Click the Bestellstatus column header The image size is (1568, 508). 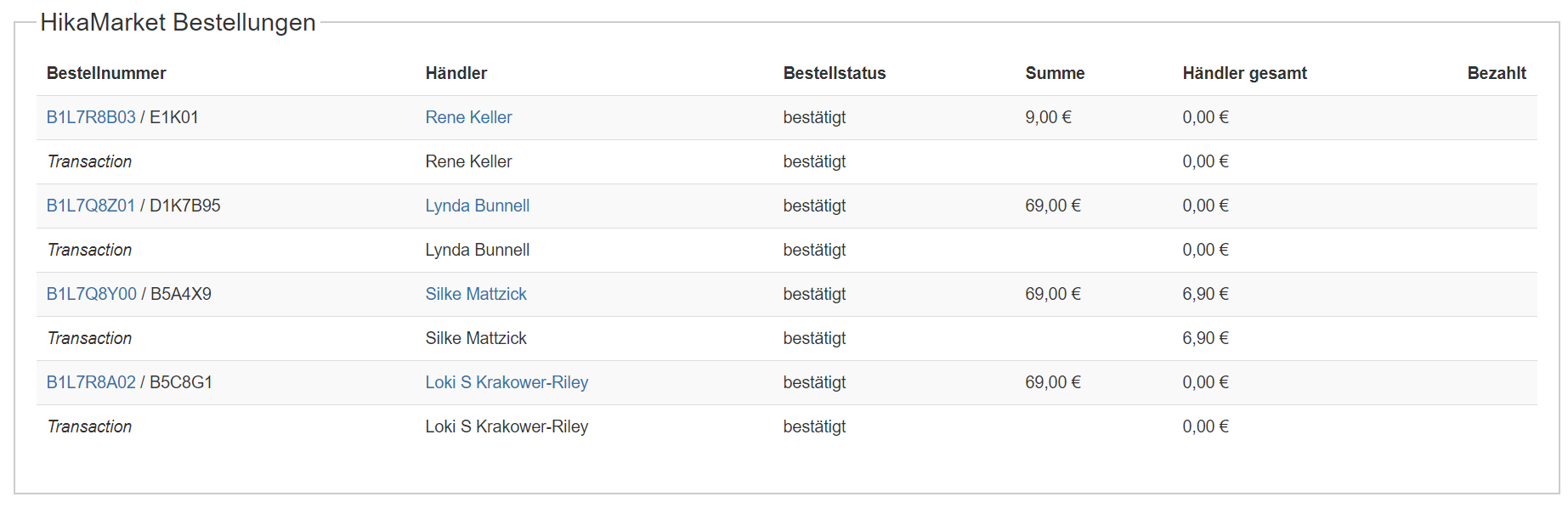pos(835,73)
